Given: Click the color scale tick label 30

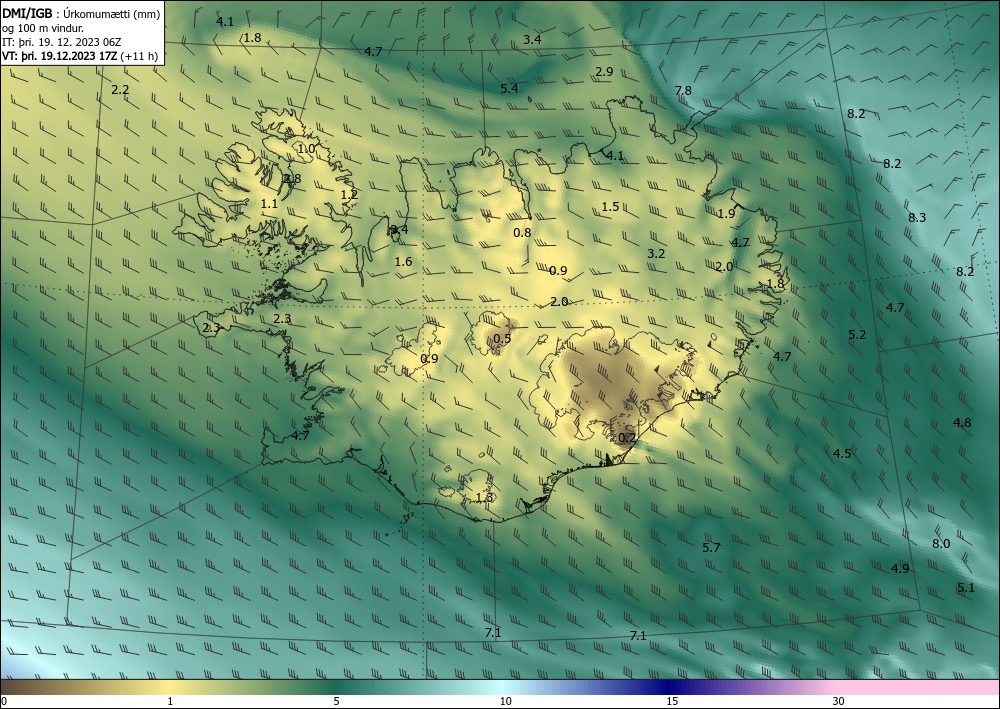Looking at the screenshot, I should [x=839, y=702].
